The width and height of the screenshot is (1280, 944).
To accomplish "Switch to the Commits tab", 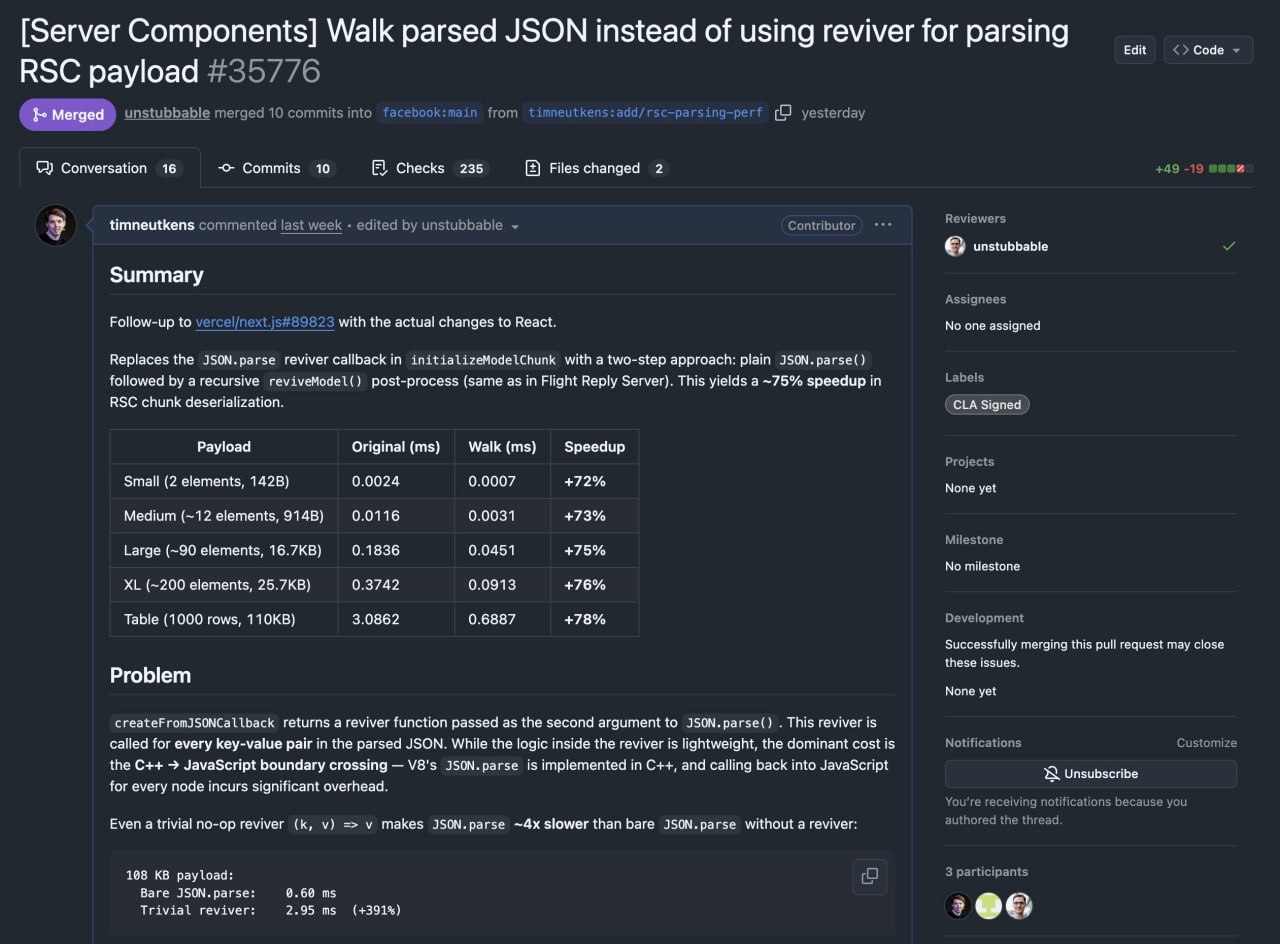I will (x=275, y=168).
